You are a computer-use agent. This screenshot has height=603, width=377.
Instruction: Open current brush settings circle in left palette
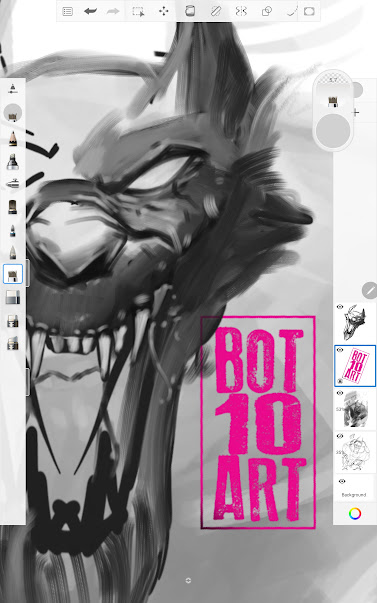(13, 113)
